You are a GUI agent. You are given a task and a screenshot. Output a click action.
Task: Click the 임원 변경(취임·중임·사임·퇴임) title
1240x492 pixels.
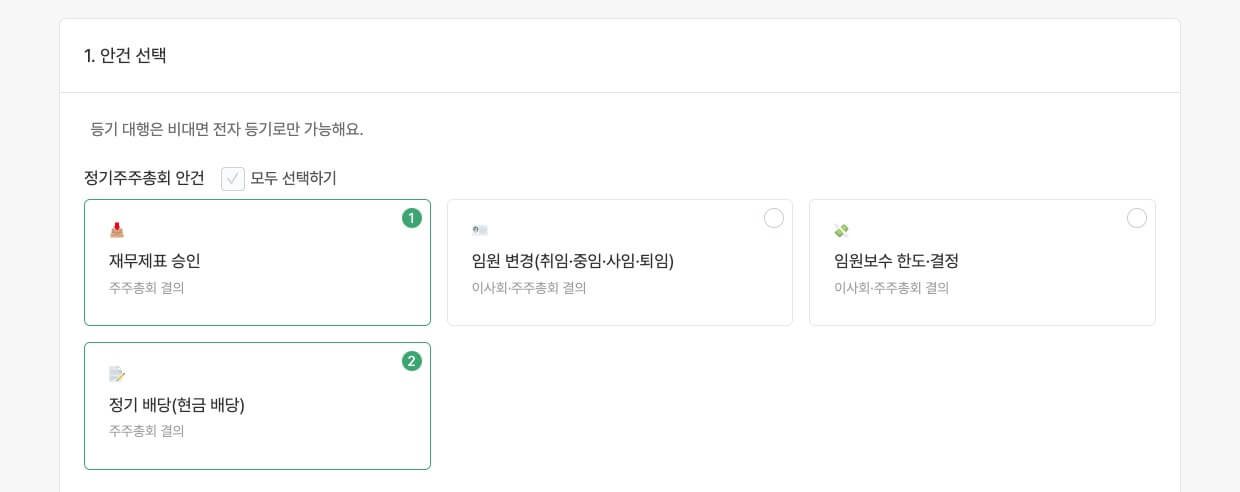click(573, 261)
